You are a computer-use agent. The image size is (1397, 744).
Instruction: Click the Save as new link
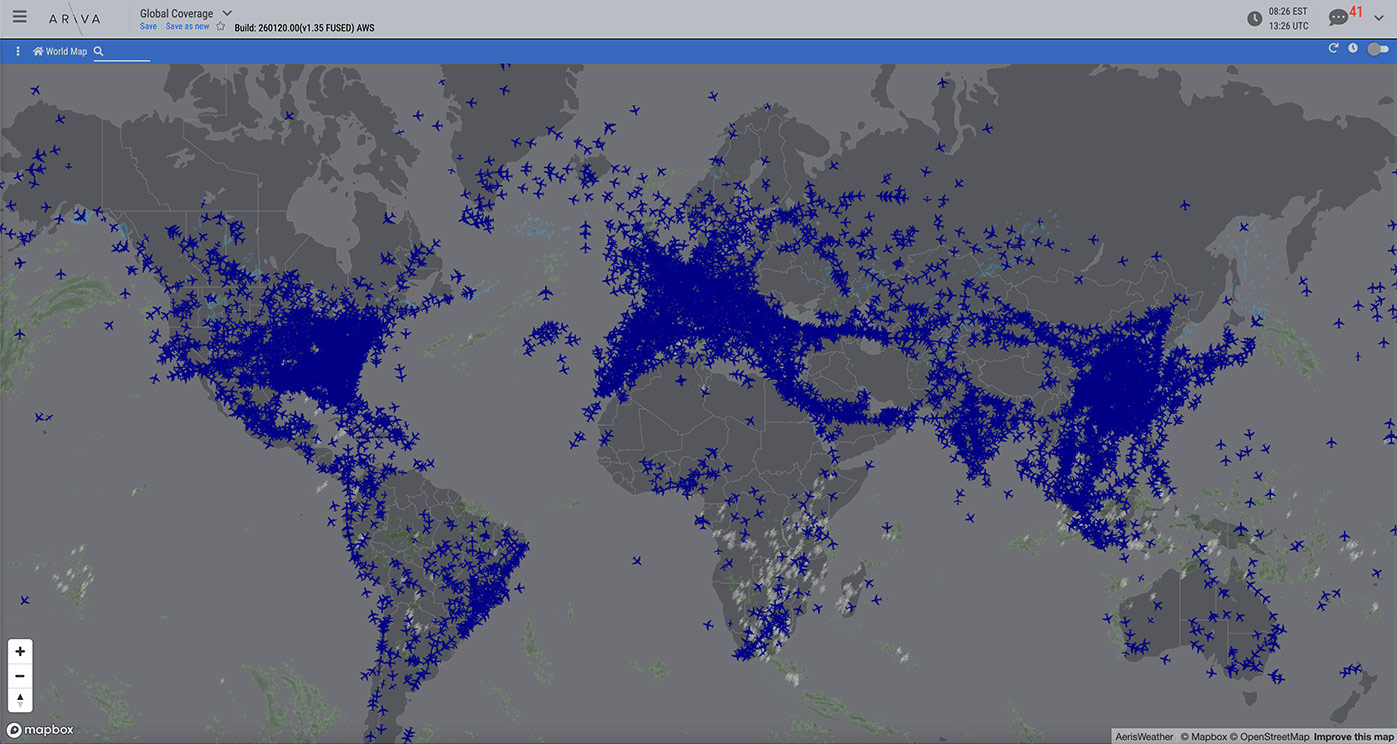click(187, 27)
